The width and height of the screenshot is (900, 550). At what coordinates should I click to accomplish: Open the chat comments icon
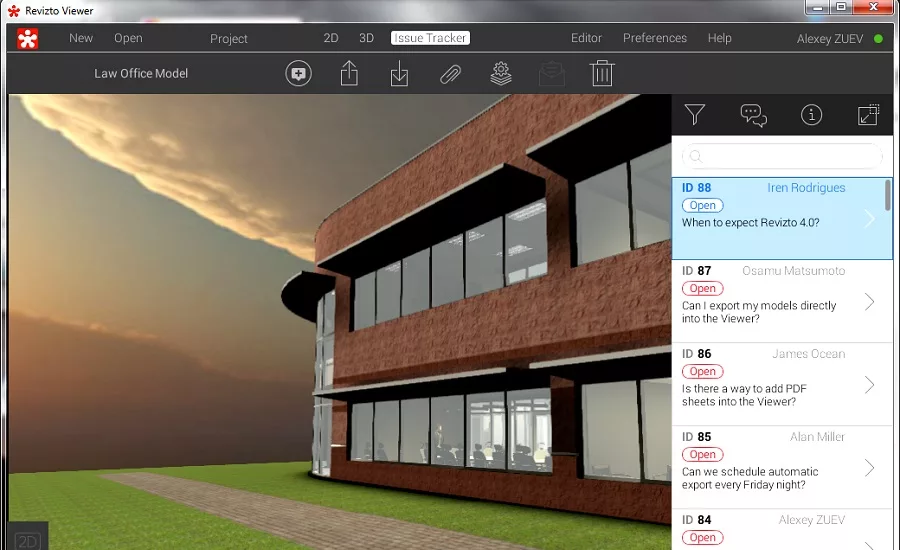[753, 115]
